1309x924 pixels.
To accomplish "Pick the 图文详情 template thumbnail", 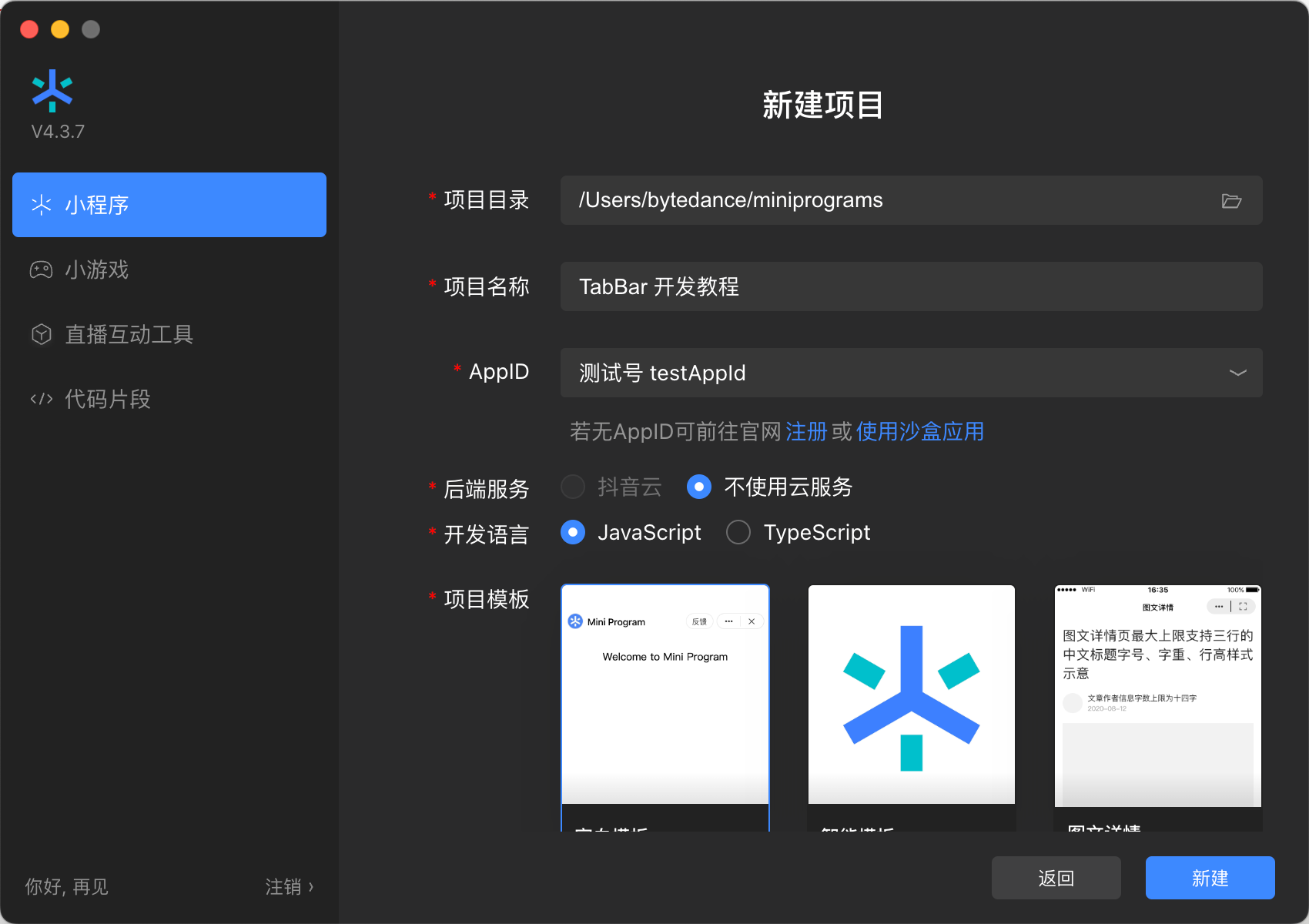I will 1158,707.
